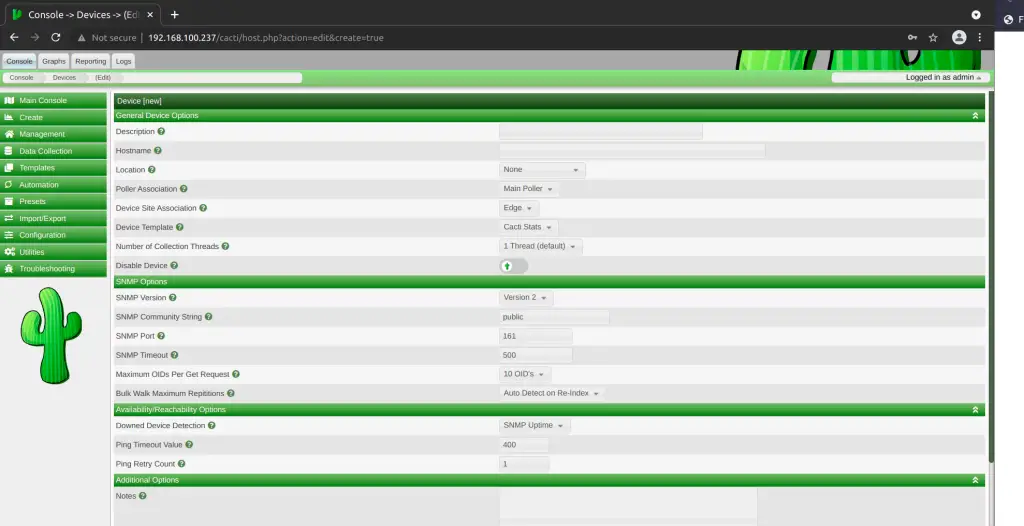Click help icon for Number of Collection Threads

tap(225, 246)
